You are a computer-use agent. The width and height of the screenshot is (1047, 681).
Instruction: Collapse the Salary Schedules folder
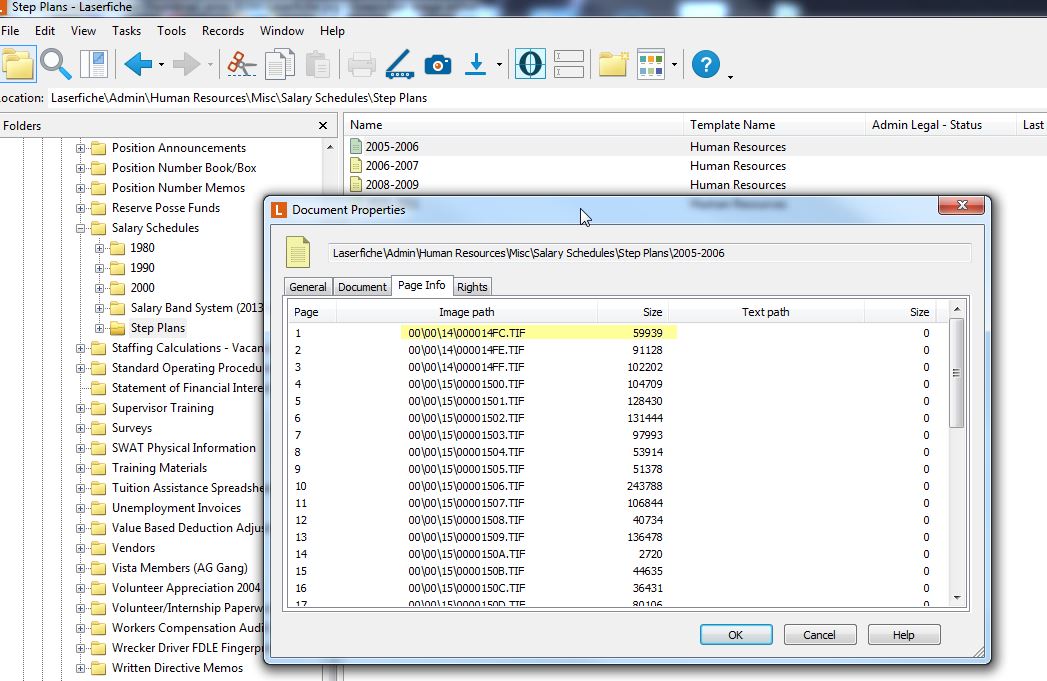pos(81,228)
